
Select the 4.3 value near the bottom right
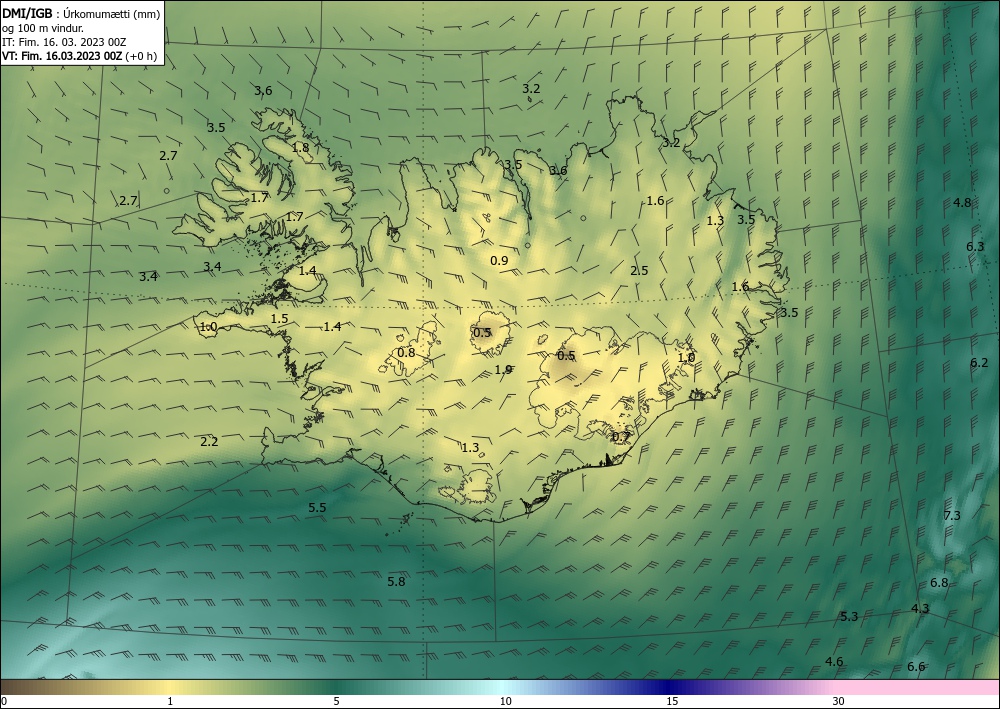(x=920, y=608)
